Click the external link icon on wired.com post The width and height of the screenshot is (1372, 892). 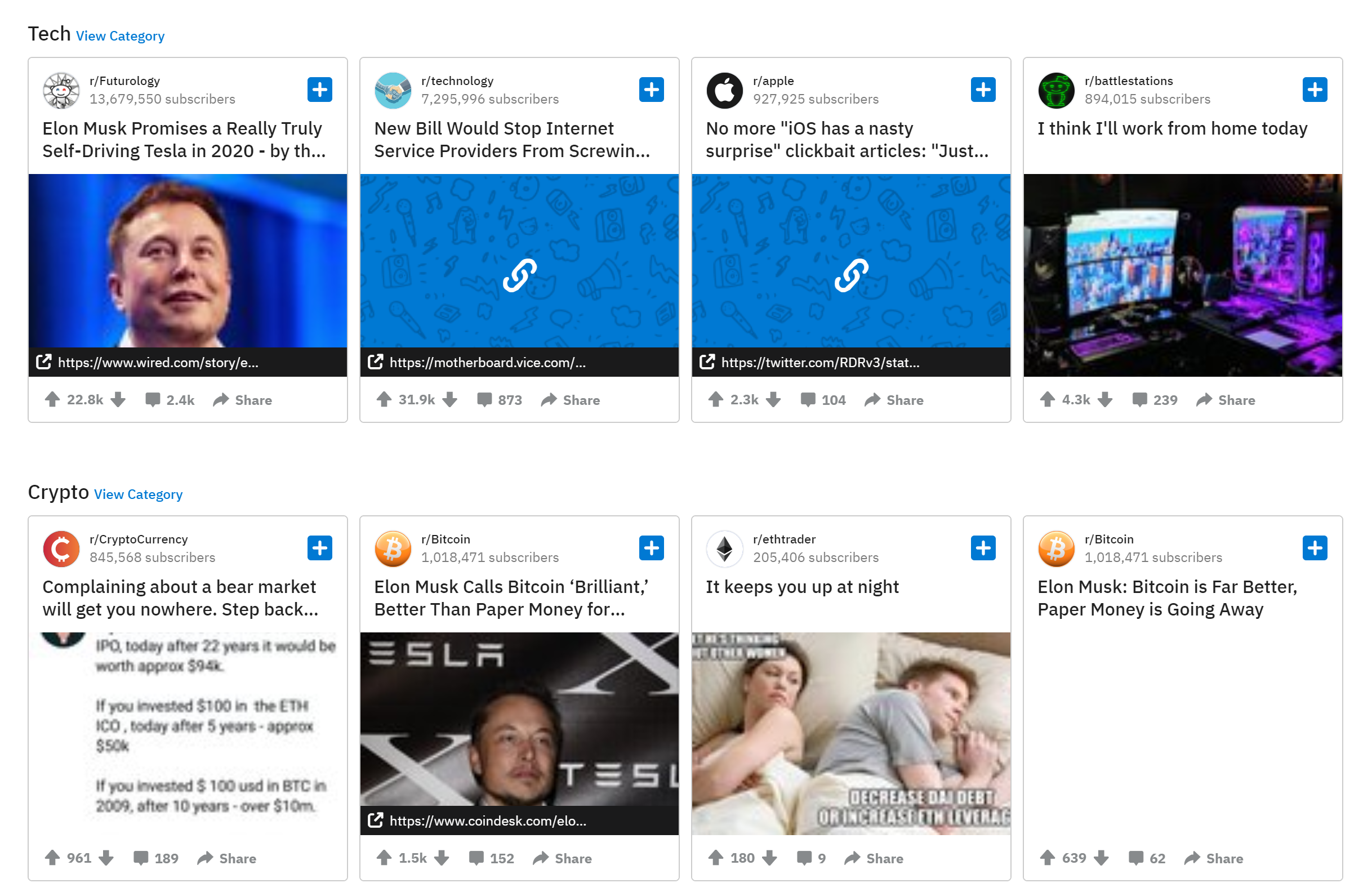[44, 362]
